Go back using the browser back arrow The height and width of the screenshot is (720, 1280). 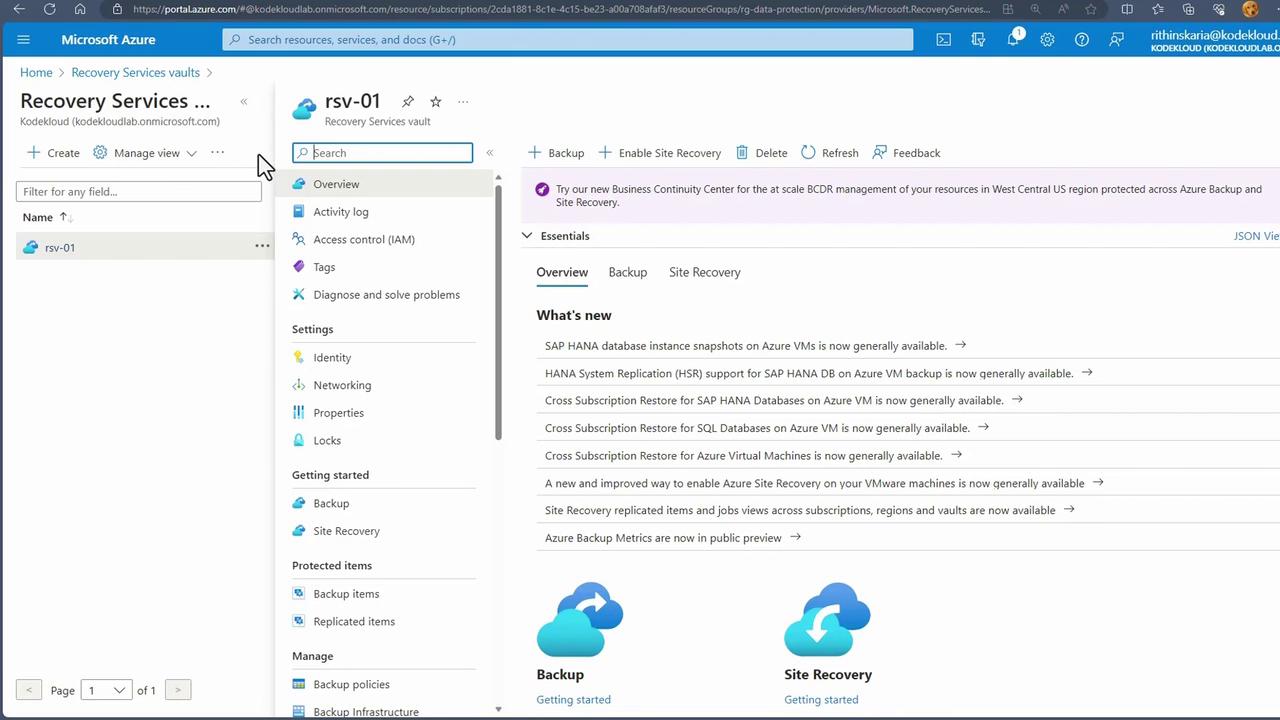19,9
